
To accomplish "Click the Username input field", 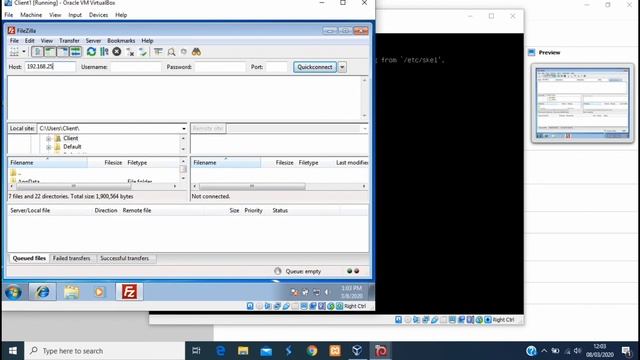I will (x=136, y=67).
